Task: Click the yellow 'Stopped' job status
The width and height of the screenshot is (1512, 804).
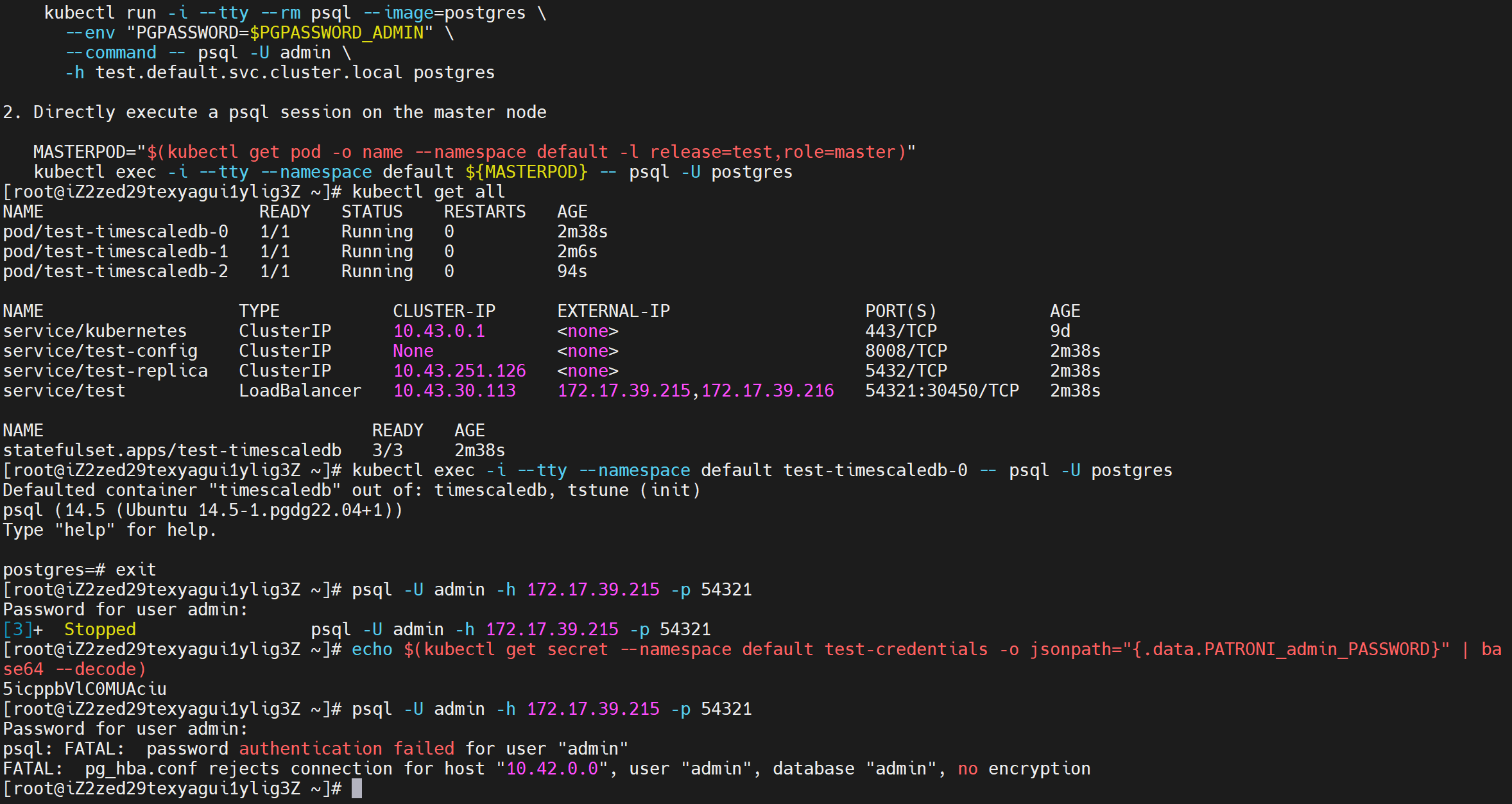Action: [100, 629]
